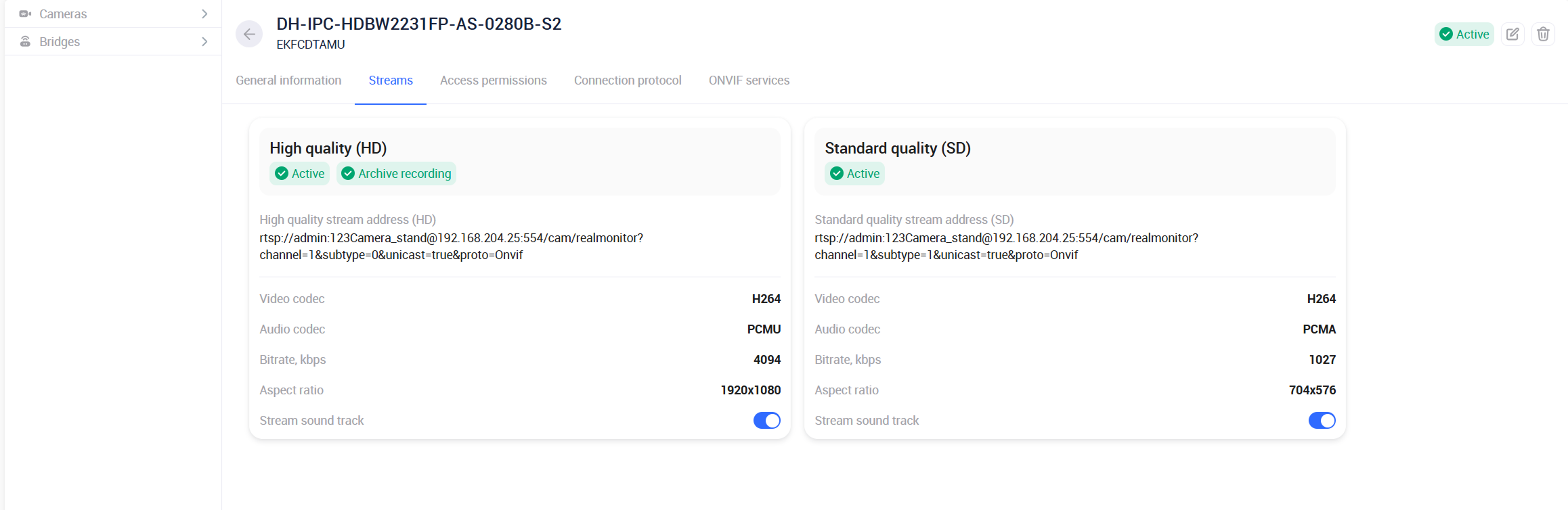The height and width of the screenshot is (510, 1568).
Task: Click the SD stream RTSP address
Action: [x=1006, y=246]
